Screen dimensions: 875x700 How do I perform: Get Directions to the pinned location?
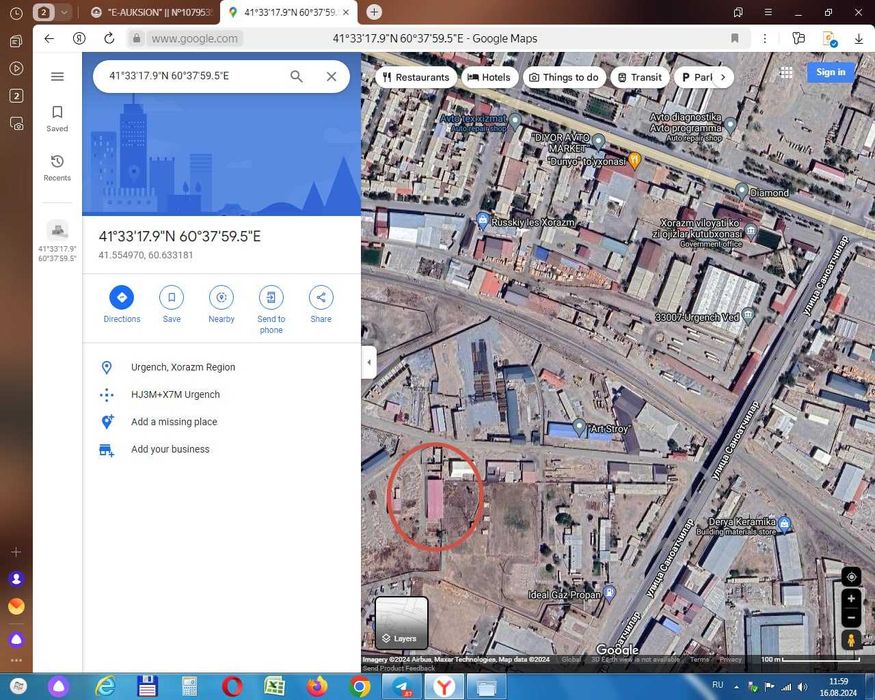coord(122,304)
